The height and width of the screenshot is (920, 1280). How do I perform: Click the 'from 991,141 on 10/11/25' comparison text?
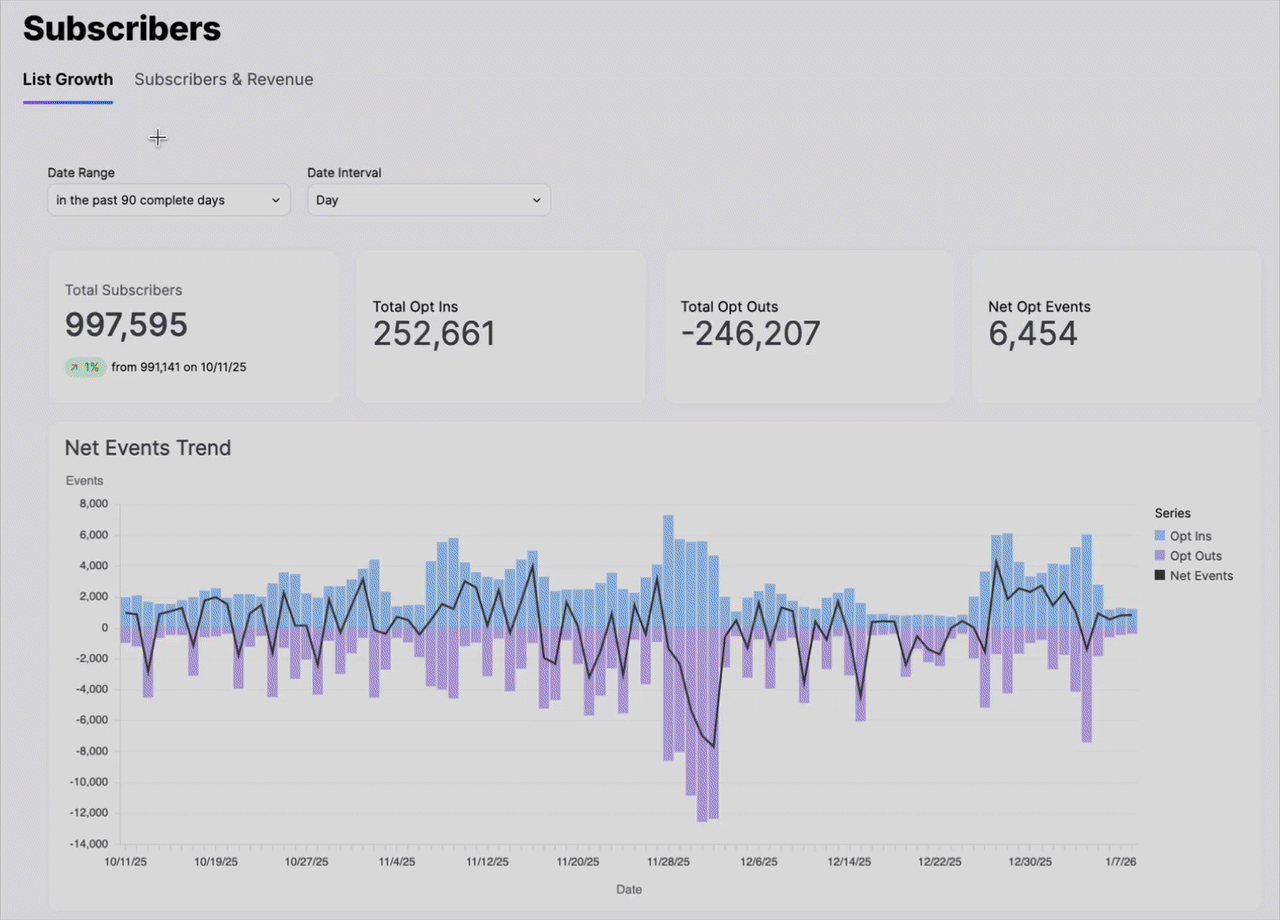(x=180, y=367)
